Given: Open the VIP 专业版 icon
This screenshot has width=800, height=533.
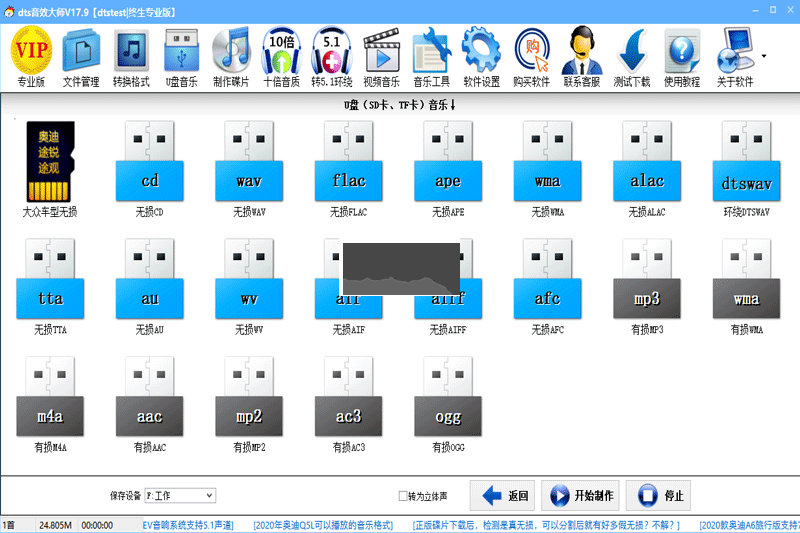Looking at the screenshot, I should (31, 57).
